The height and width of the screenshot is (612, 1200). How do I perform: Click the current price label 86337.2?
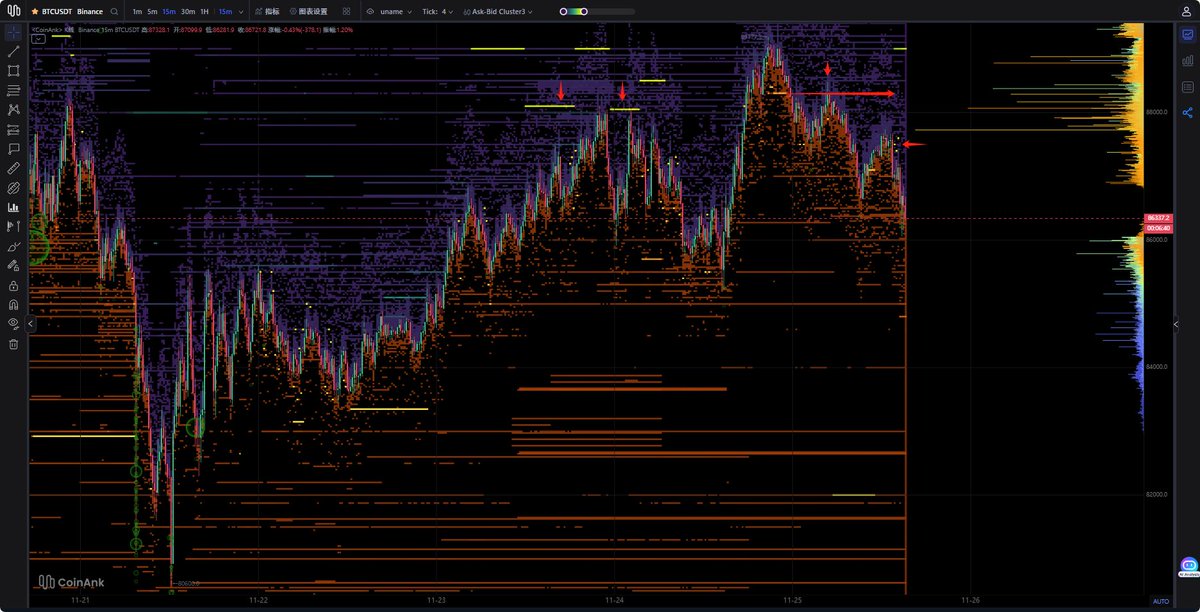point(1159,218)
